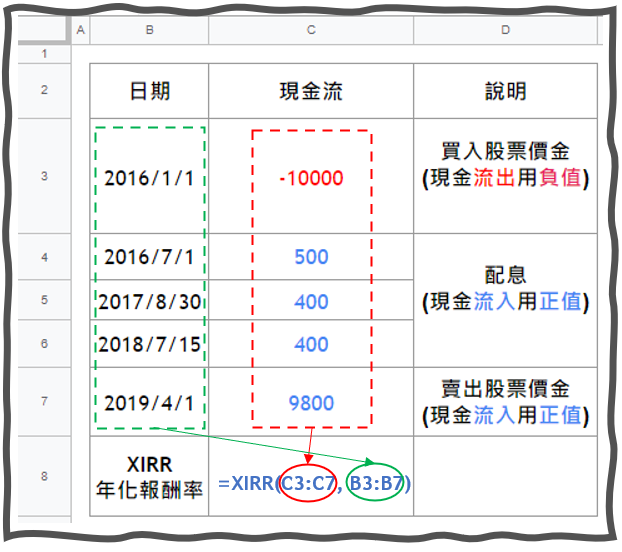This screenshot has width=622, height=552.
Task: Select the date cell 2016/7/1
Action: (x=149, y=257)
